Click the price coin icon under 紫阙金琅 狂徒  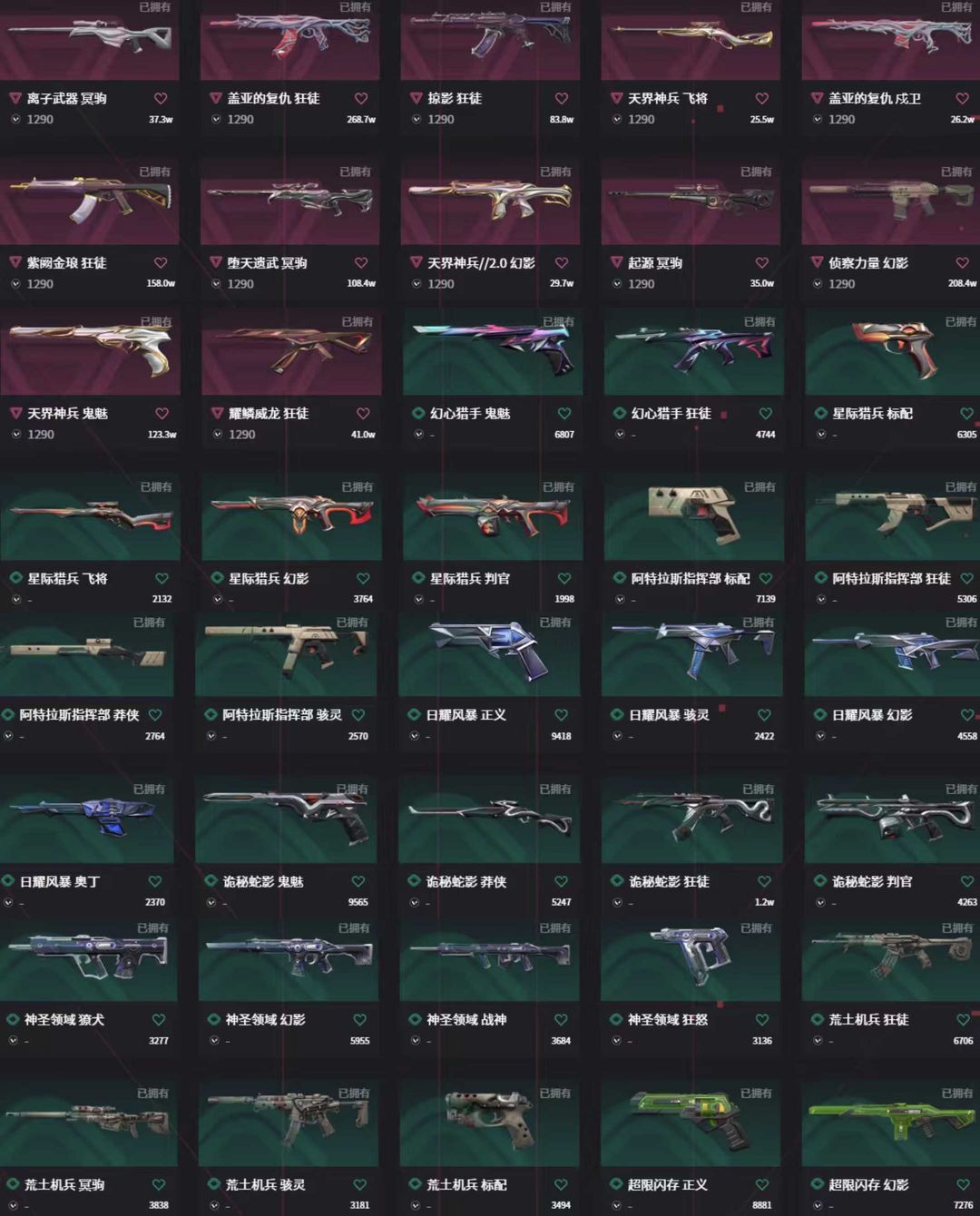coord(15,284)
